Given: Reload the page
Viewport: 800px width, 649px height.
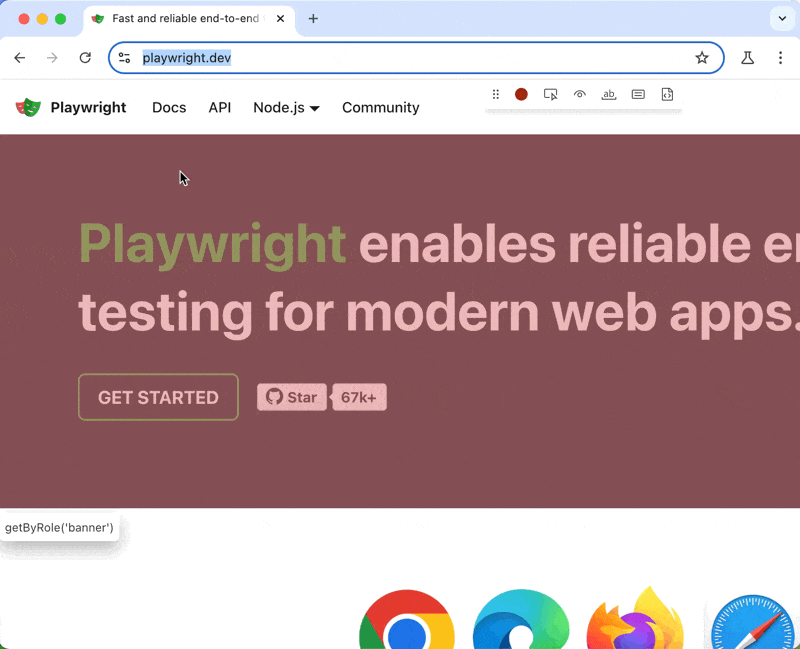Looking at the screenshot, I should pos(85,58).
